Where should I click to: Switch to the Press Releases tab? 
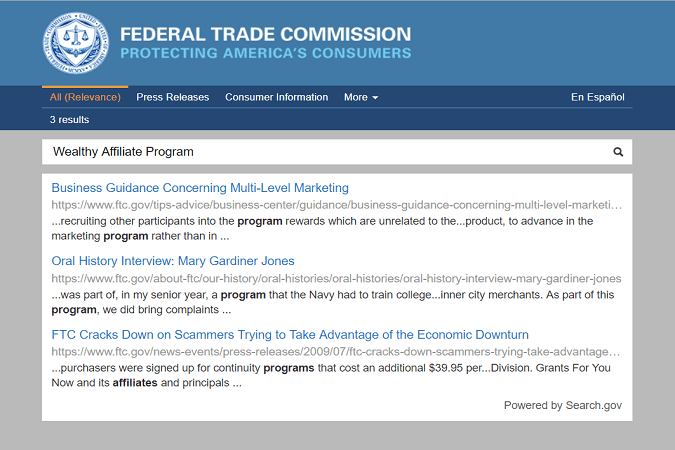click(x=173, y=97)
